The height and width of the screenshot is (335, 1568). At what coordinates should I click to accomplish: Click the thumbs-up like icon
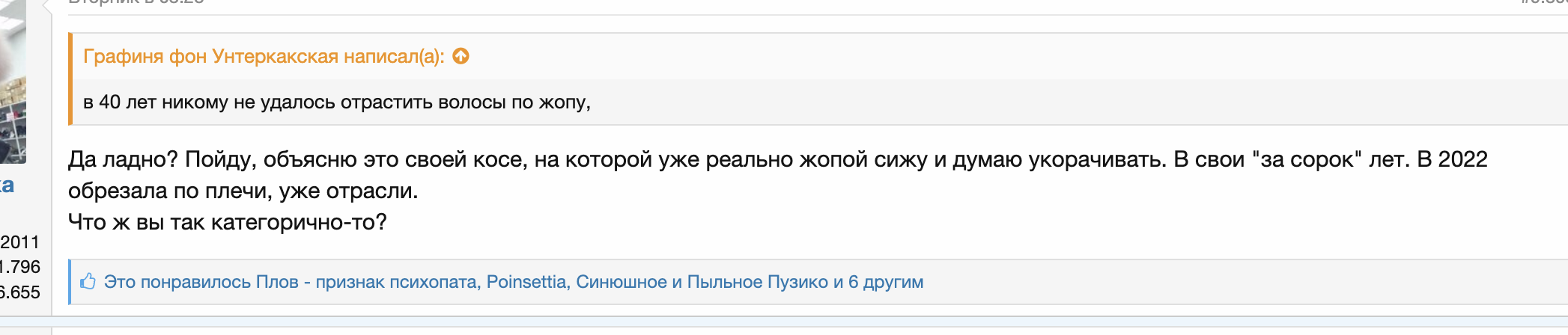point(88,282)
